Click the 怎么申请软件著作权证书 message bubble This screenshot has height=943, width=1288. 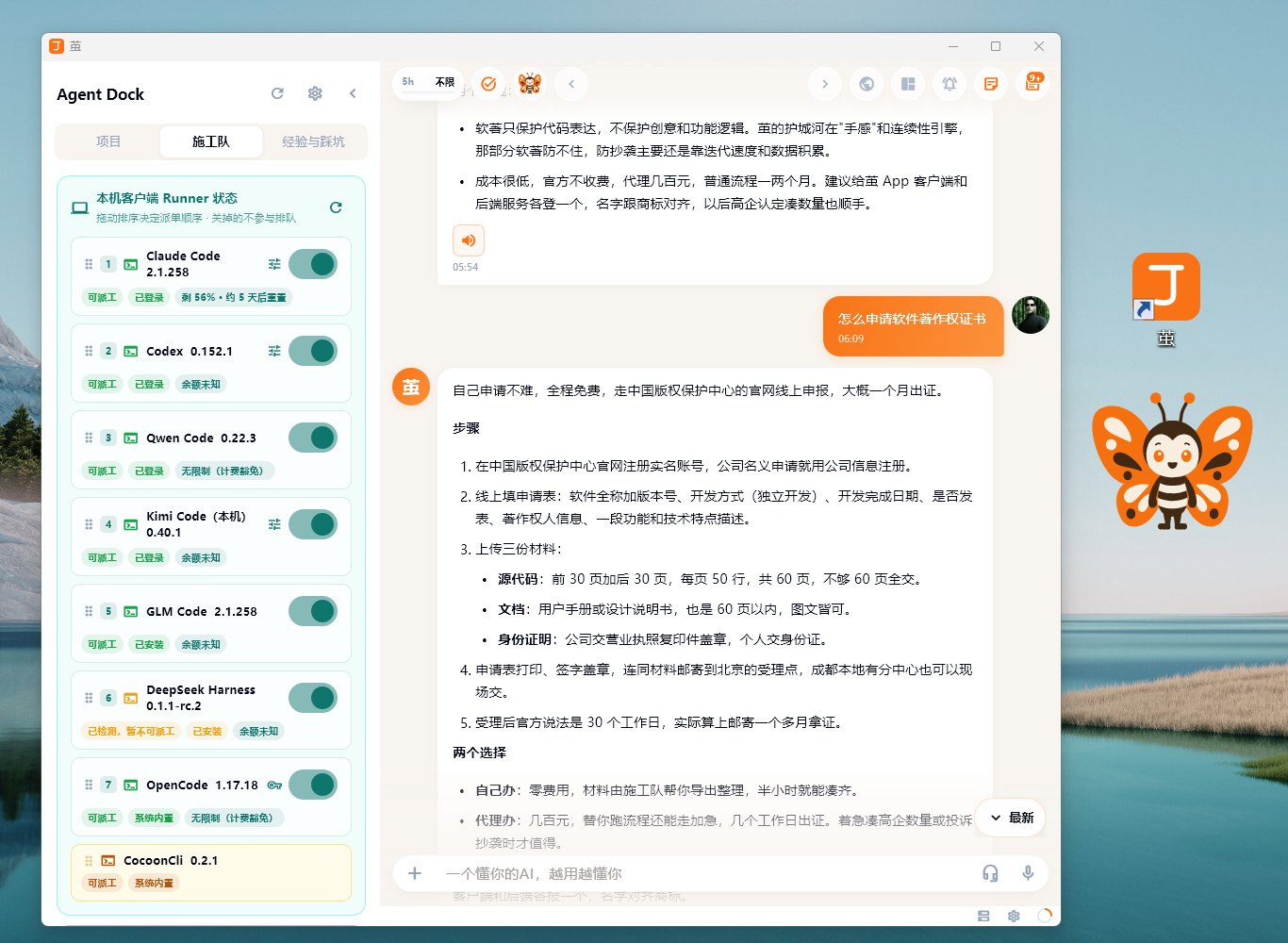(x=913, y=327)
